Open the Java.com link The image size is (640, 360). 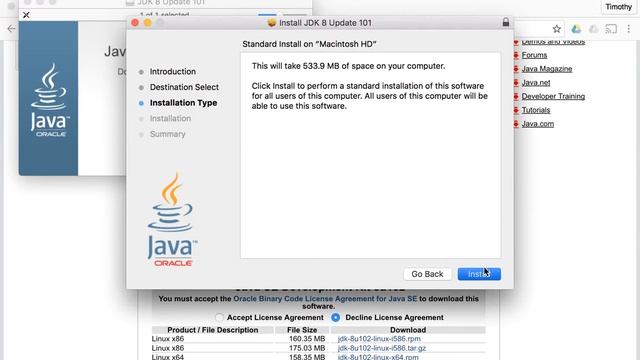538,124
